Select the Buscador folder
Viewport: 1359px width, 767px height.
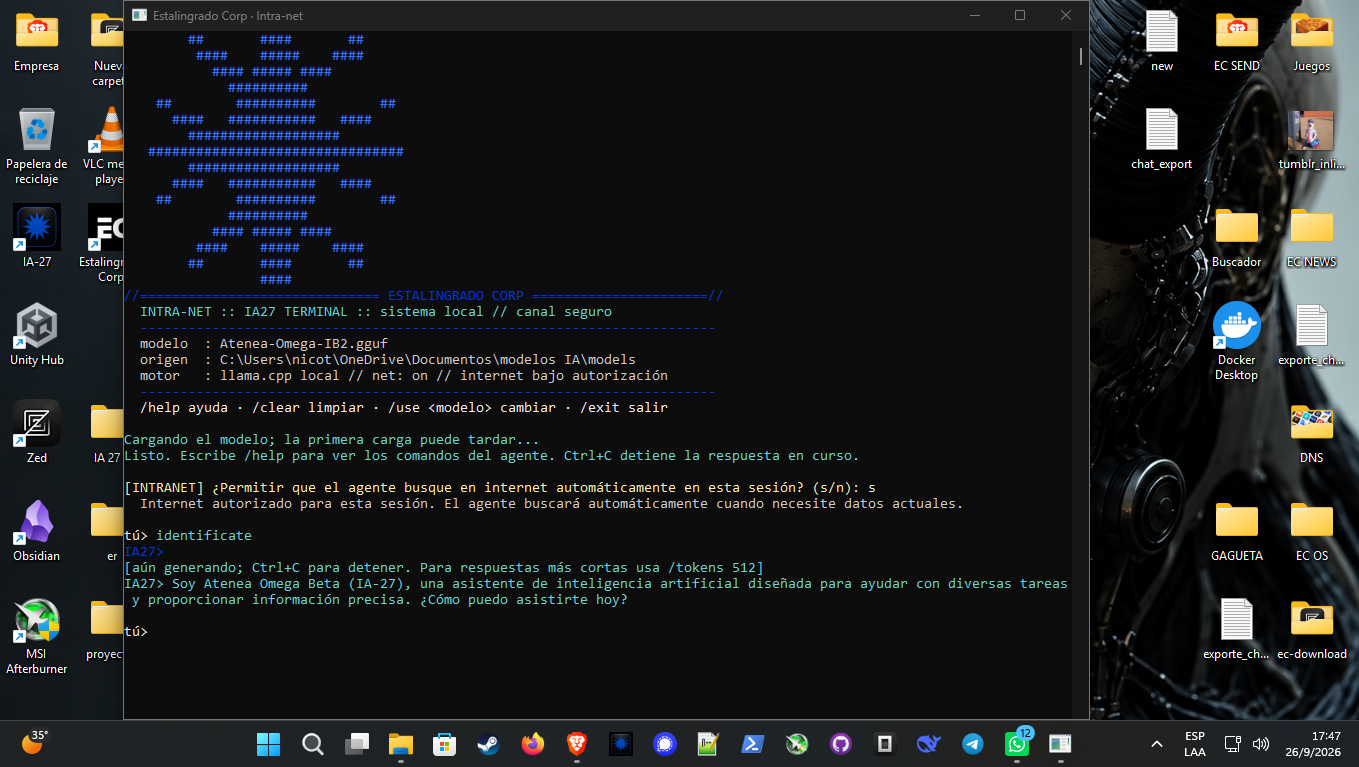(1237, 237)
